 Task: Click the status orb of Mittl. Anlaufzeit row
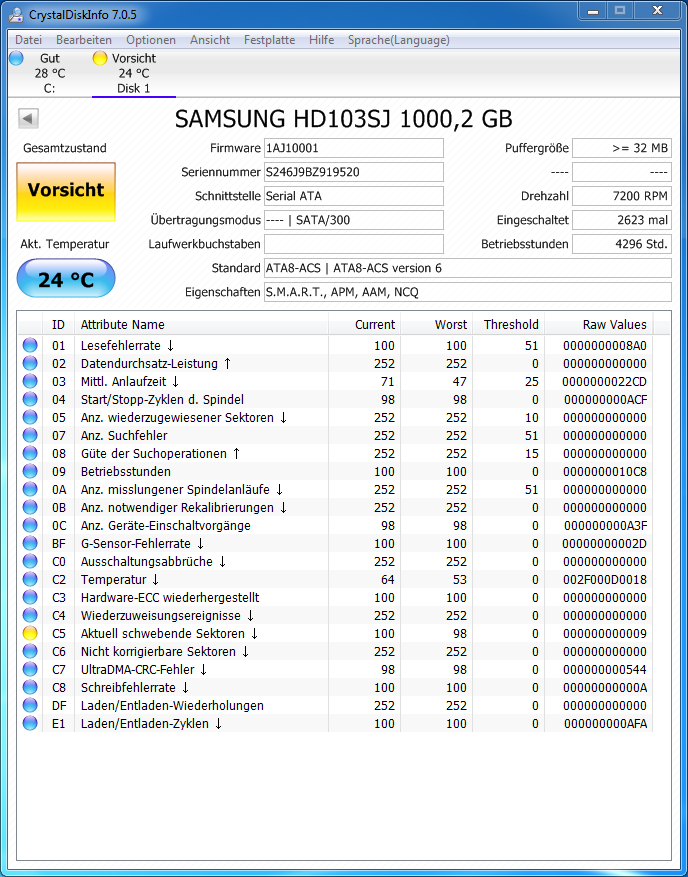(30, 381)
